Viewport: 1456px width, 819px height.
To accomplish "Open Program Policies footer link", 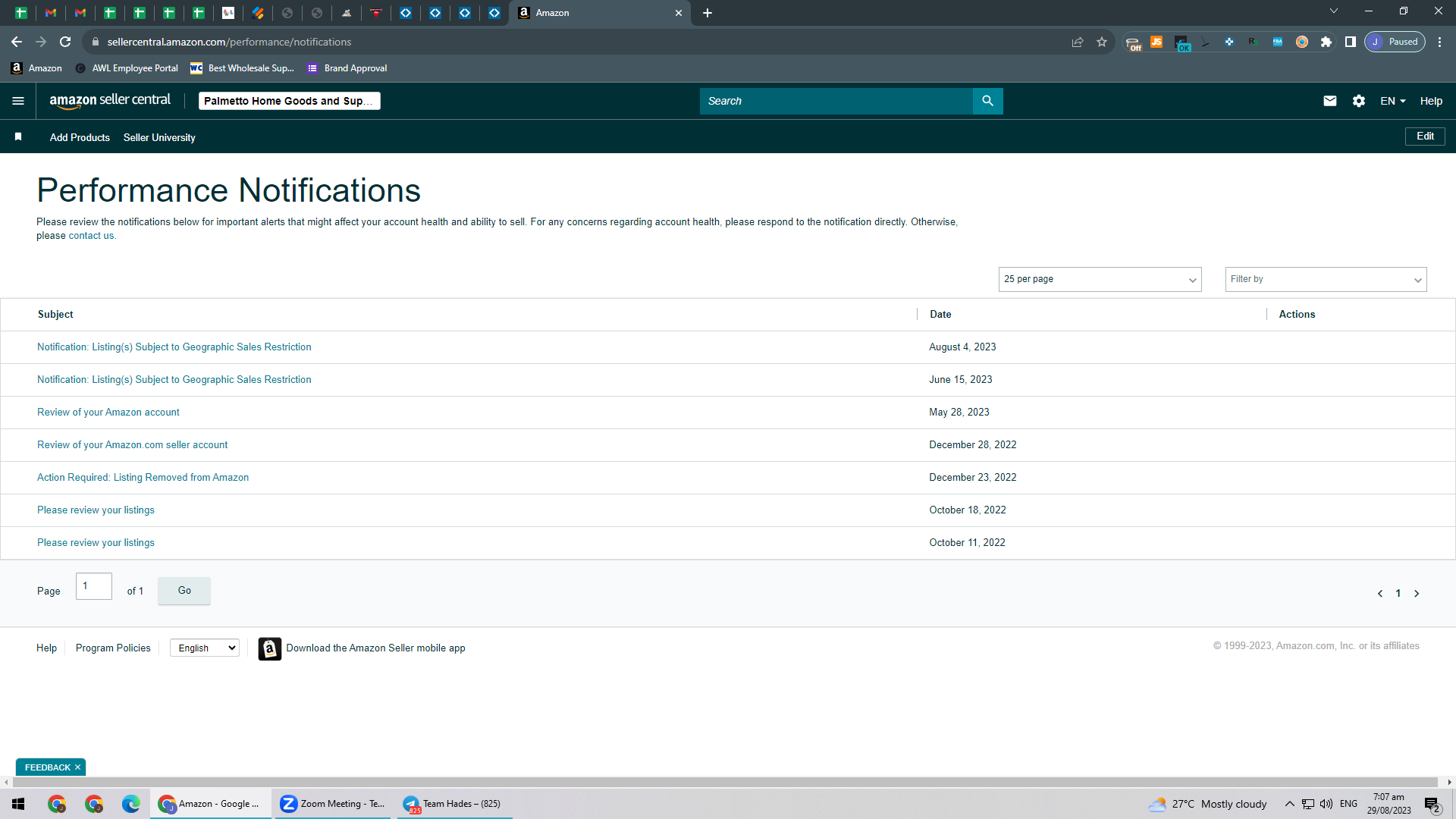I will (113, 648).
